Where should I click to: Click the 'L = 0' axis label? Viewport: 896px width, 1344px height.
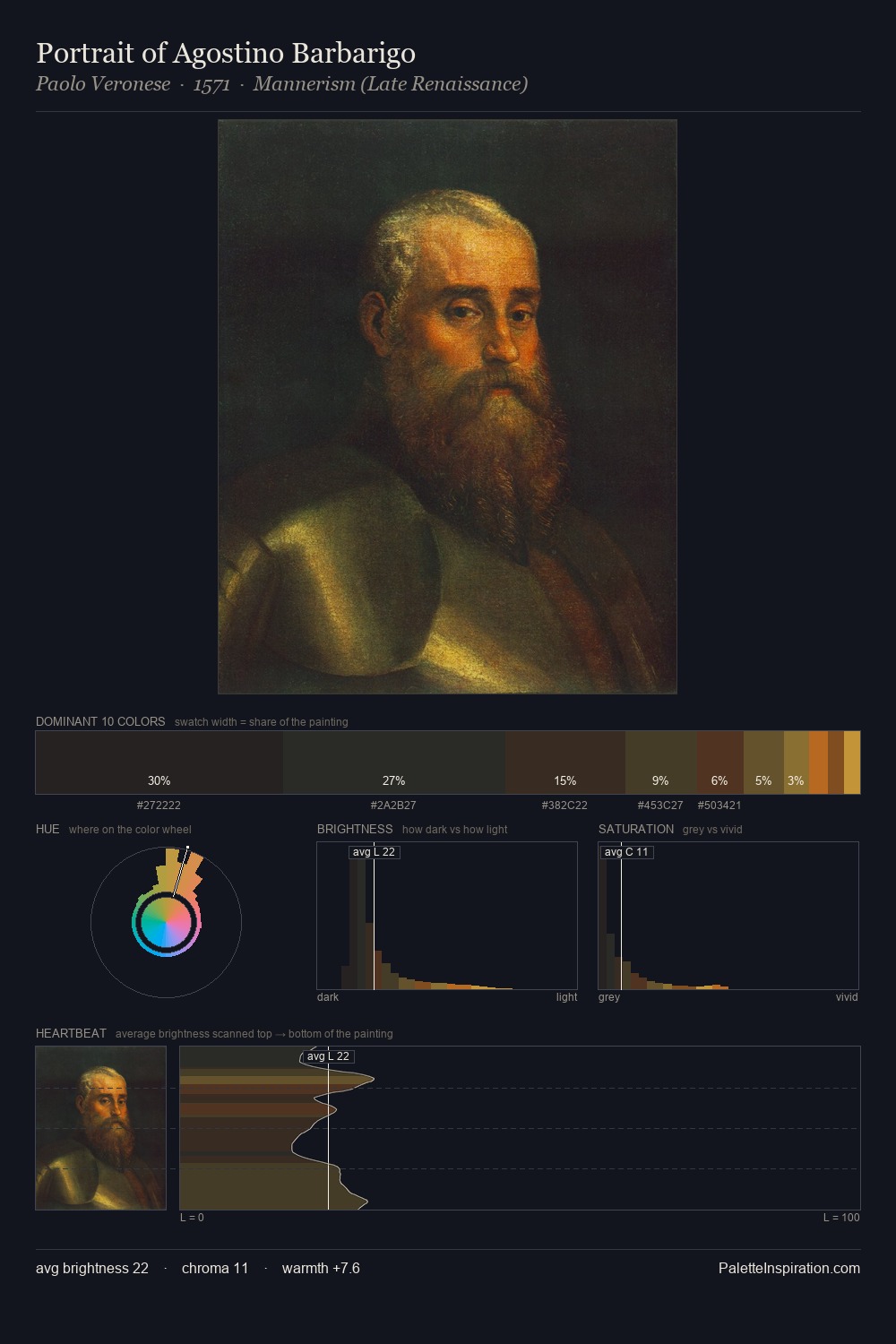[192, 1218]
